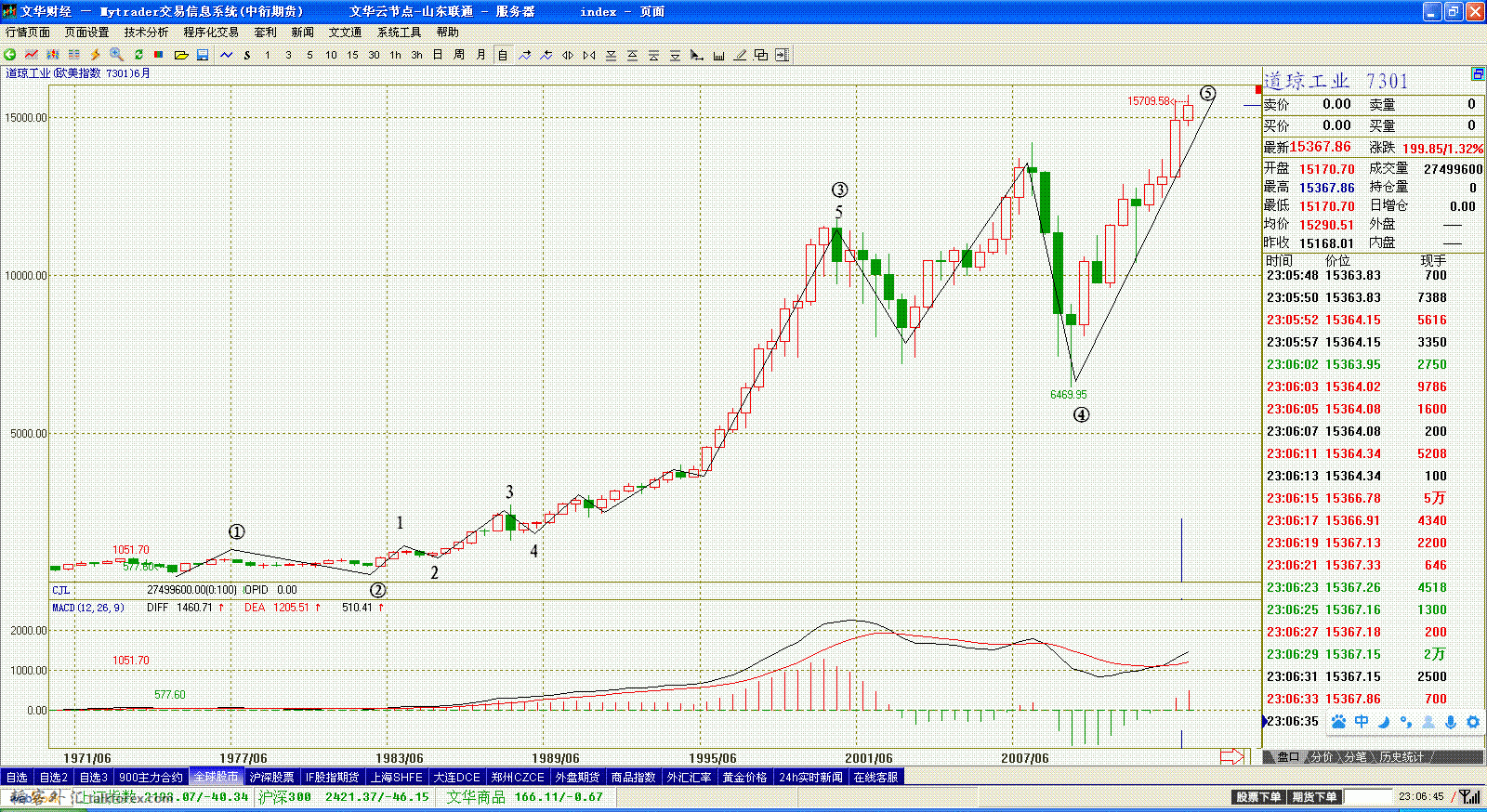
Task: Open the 帮助 menu
Action: (x=448, y=32)
